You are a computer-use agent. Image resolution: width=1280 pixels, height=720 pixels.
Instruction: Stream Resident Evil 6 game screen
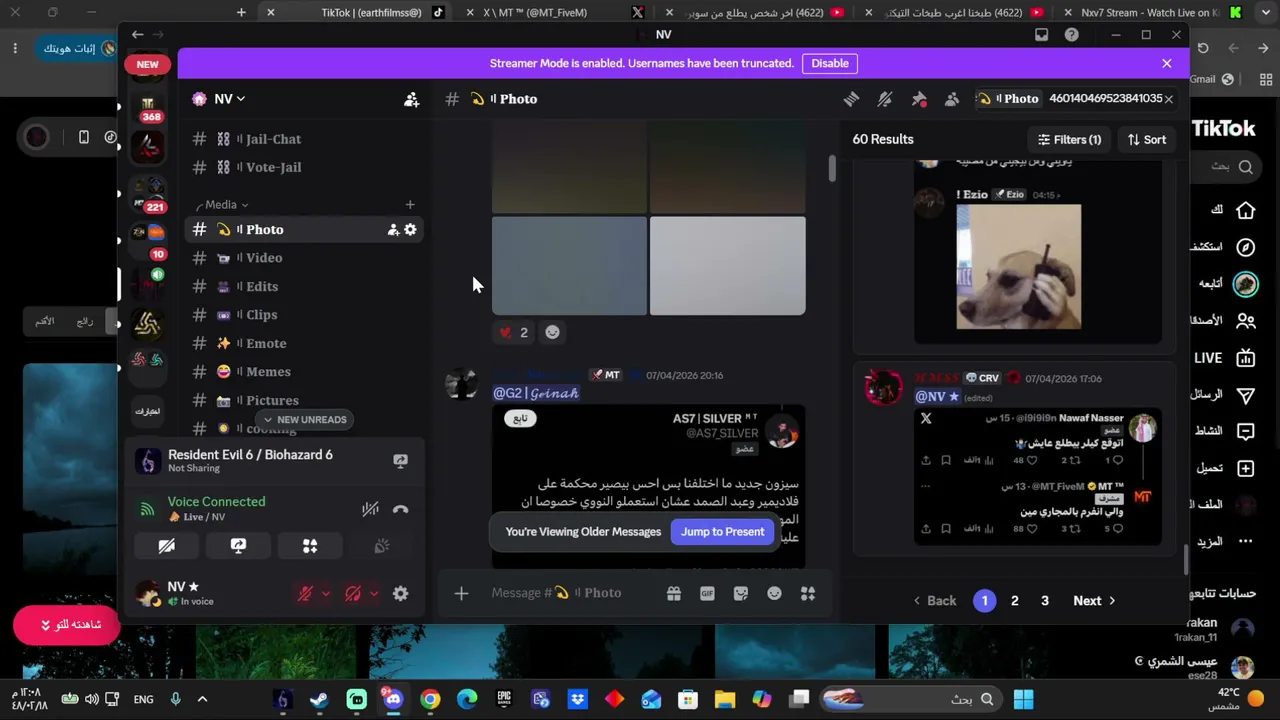point(400,461)
